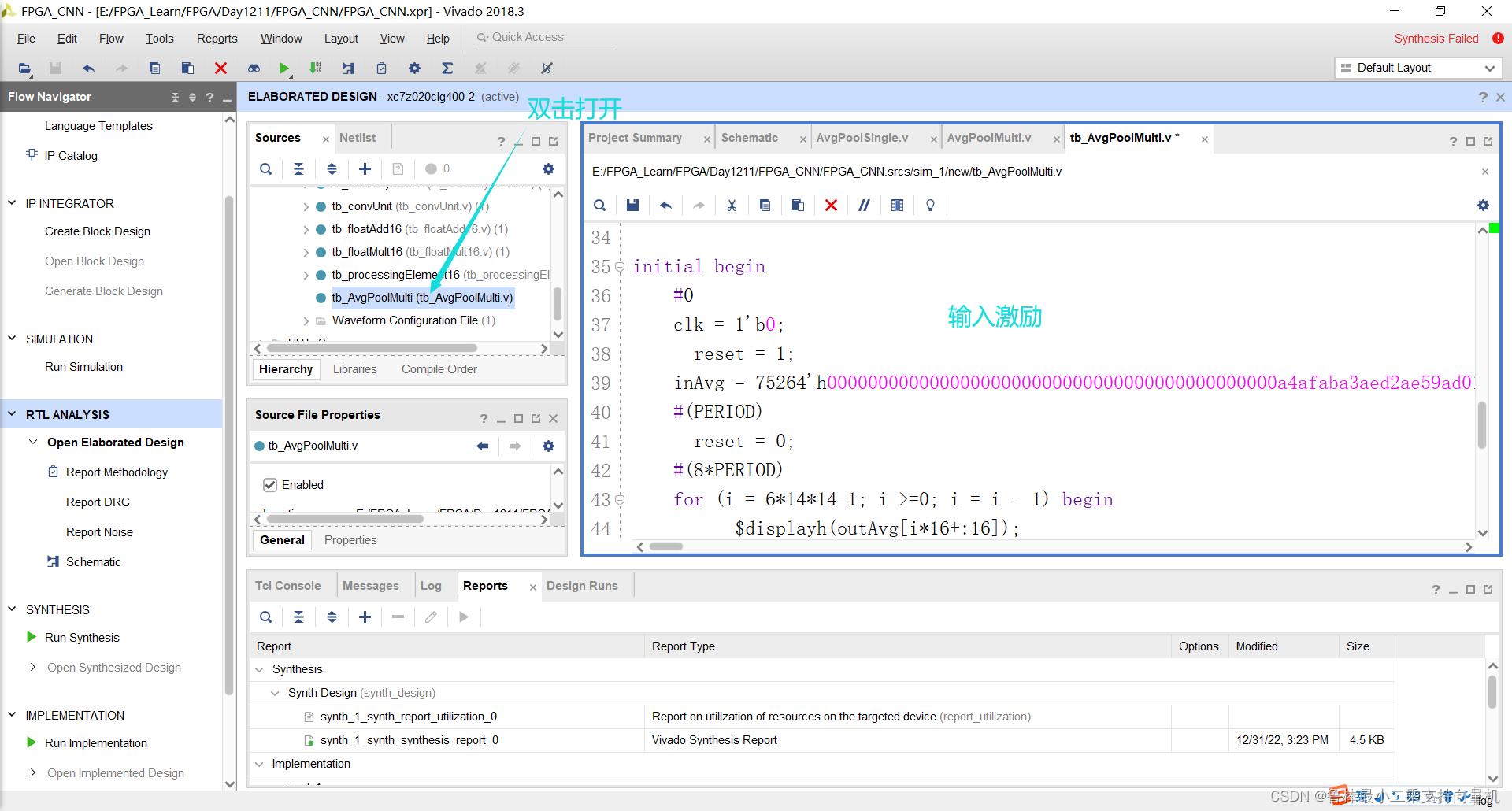Expand tb_convUnit in Sources tree
Screen dimensions: 1512x811
point(306,206)
